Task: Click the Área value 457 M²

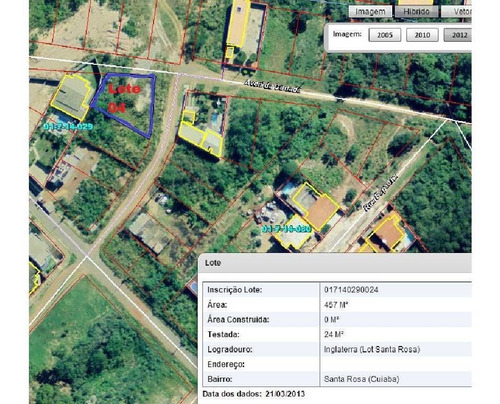Action: click(336, 305)
